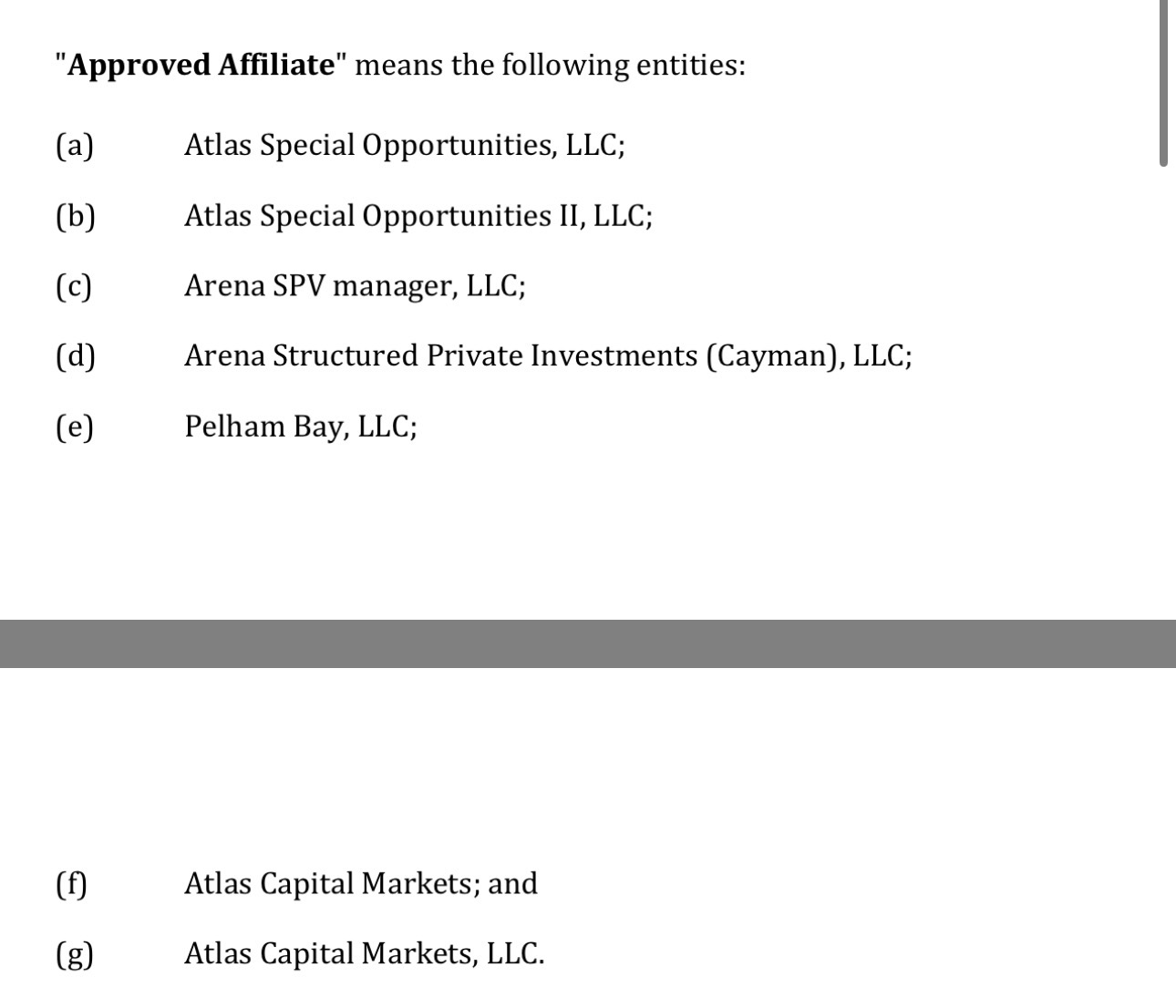Click "Atlas Capital Markets; and" line
Screen dimensions: 1176x1008
[360, 884]
